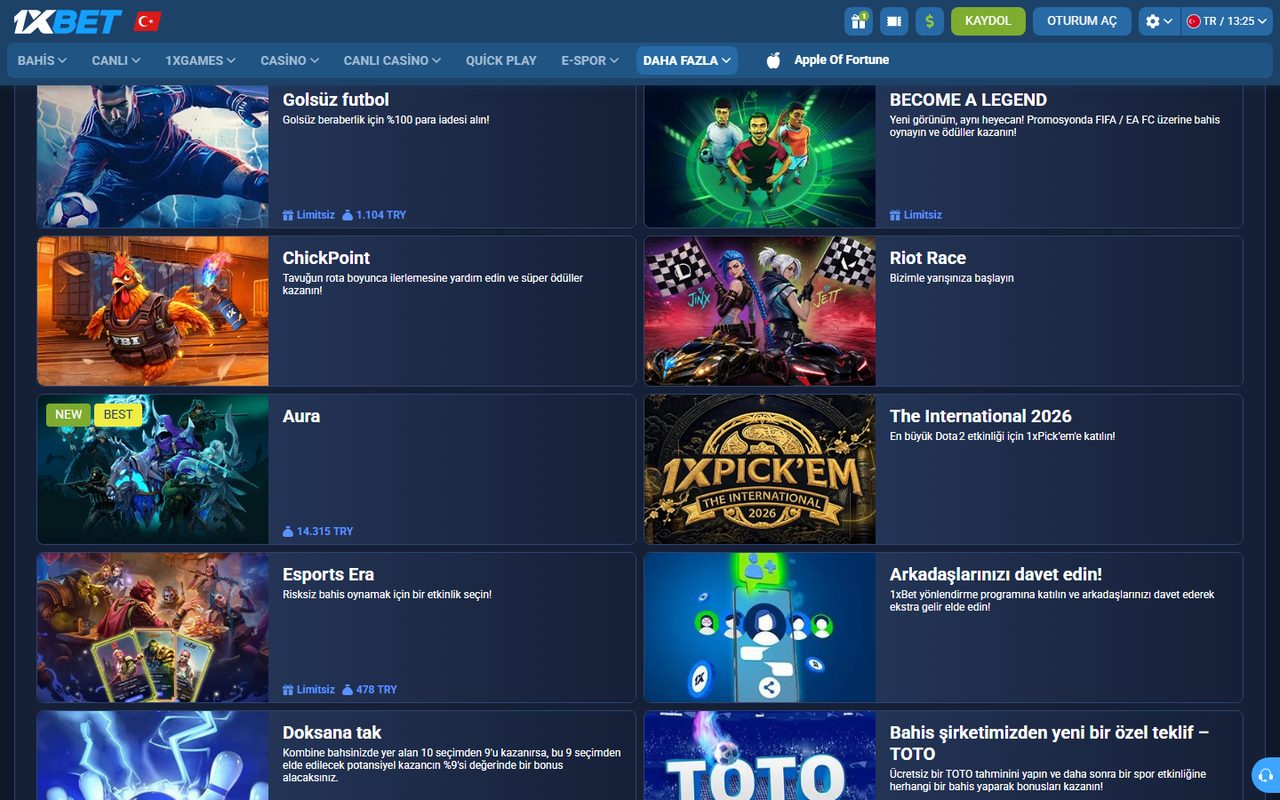The width and height of the screenshot is (1280, 800).
Task: Open the Golsüz futbol promo title
Action: click(336, 100)
